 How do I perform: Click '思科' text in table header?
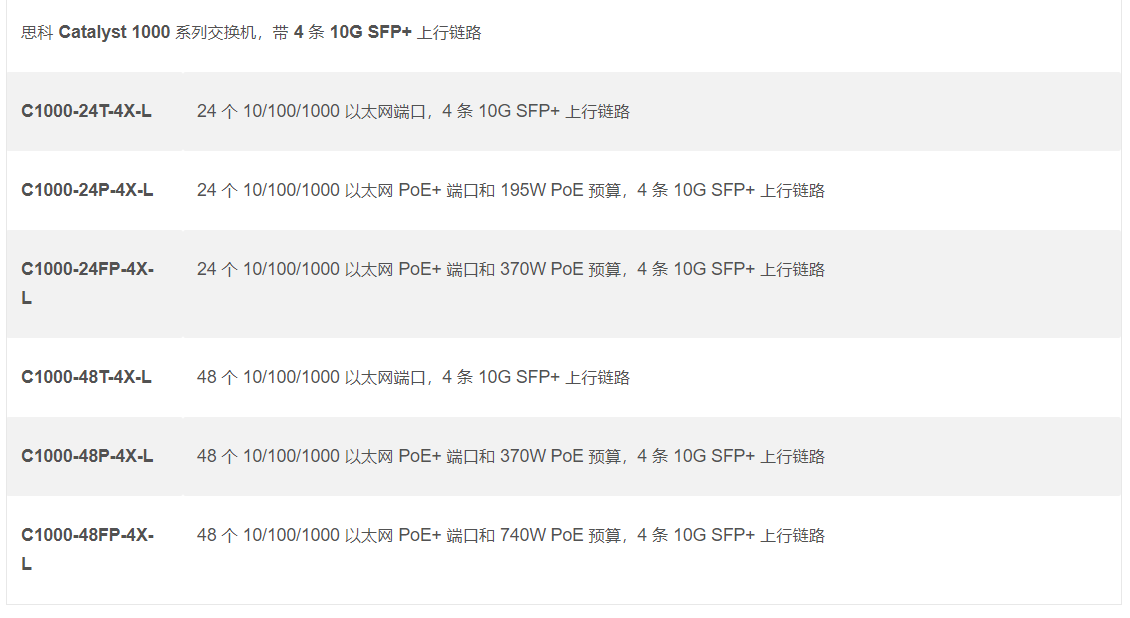click(37, 33)
